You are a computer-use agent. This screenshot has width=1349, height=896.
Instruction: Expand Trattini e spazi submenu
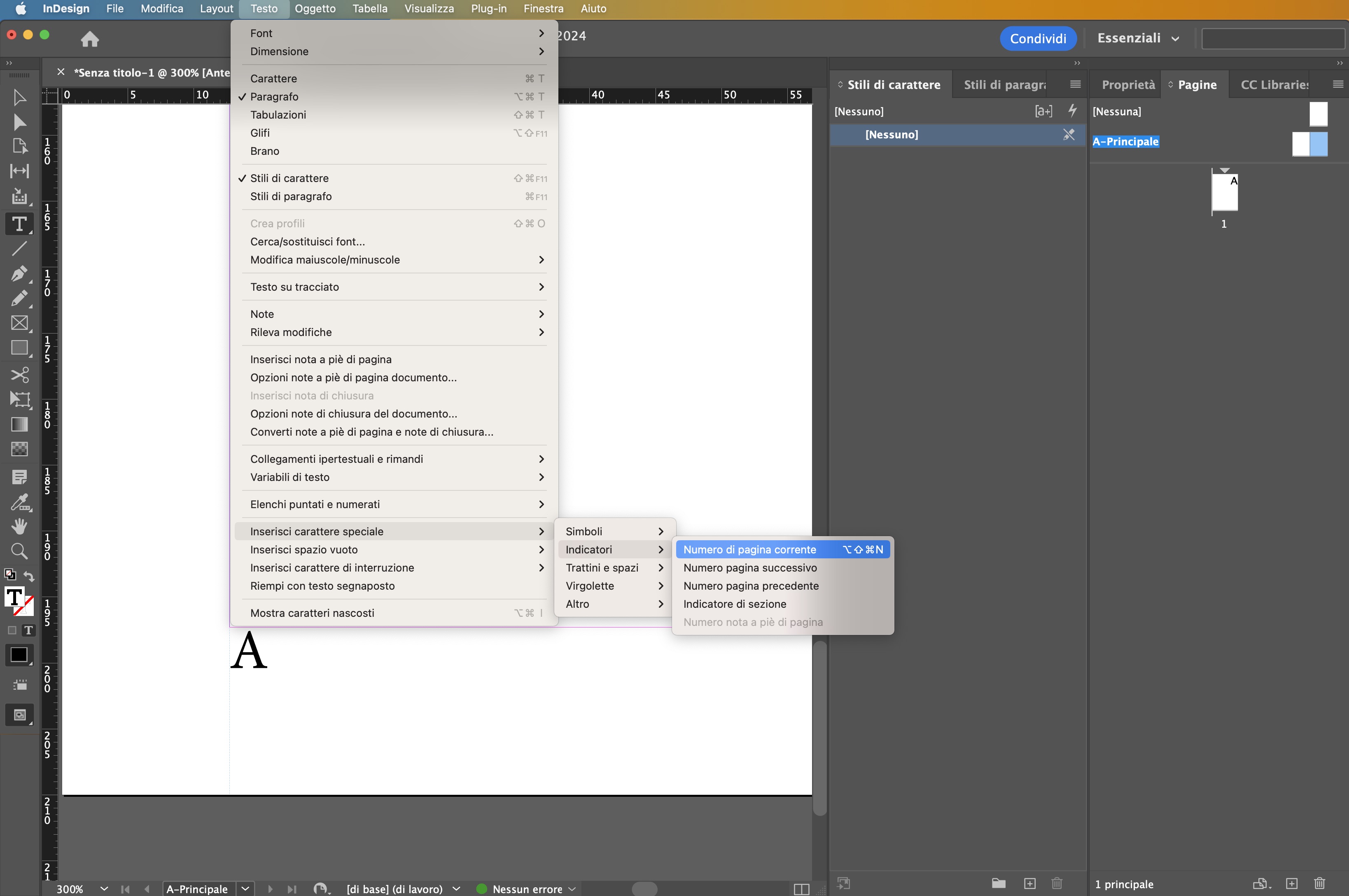(614, 568)
